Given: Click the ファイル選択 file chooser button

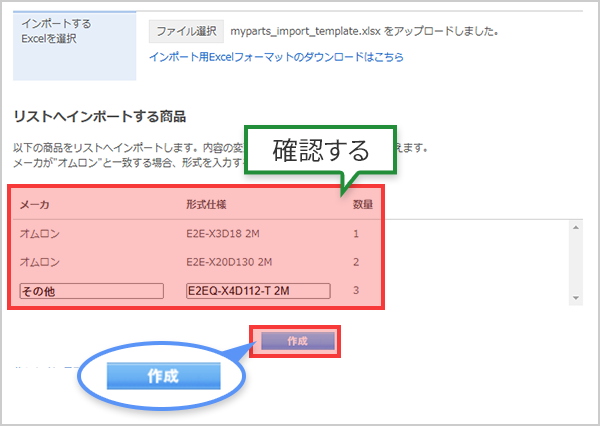Looking at the screenshot, I should point(186,31).
